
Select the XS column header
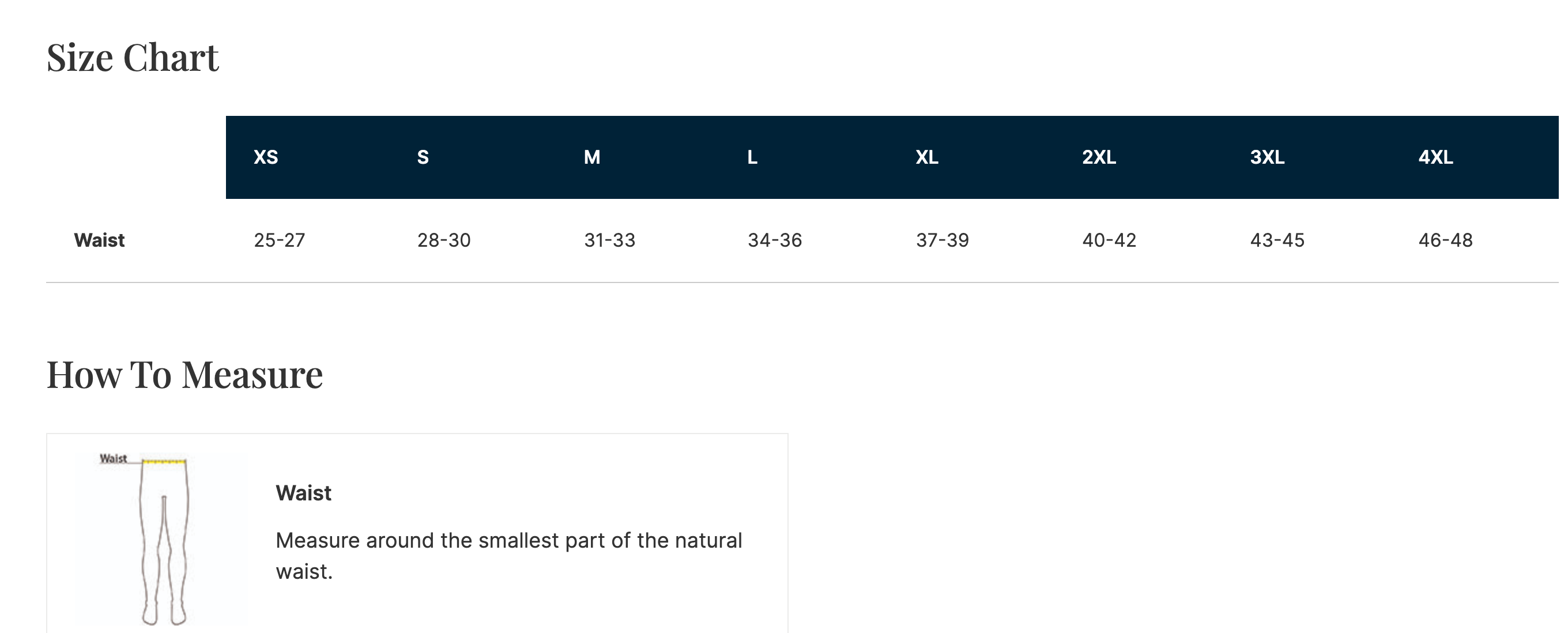[265, 157]
